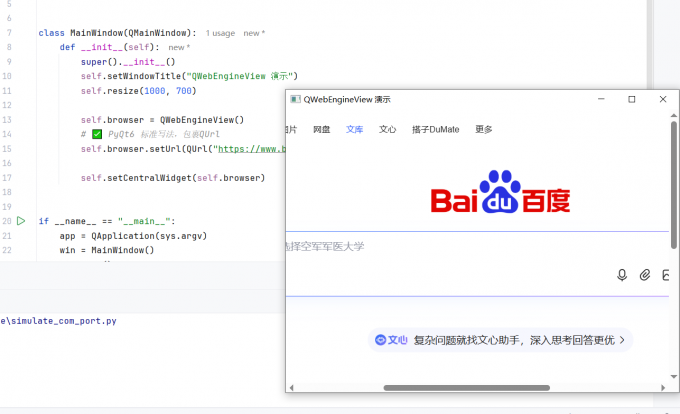Click the Baidu search input box
The image size is (680, 414).
click(x=477, y=264)
